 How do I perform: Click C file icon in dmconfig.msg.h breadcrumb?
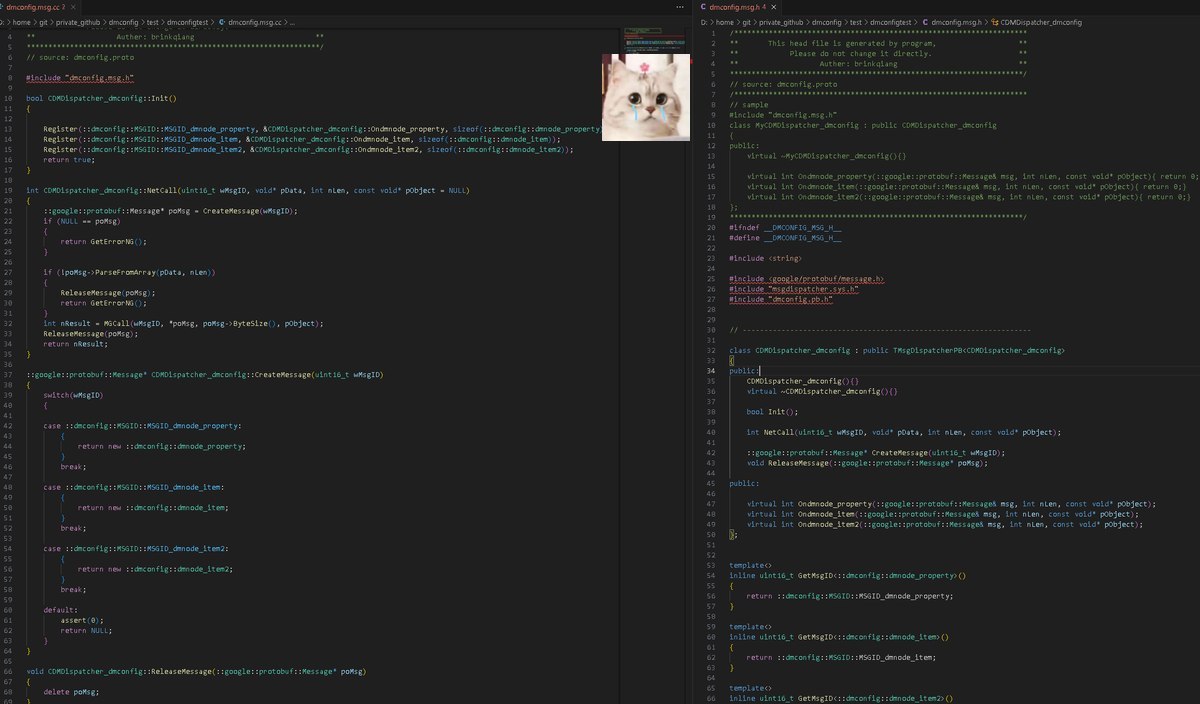tap(925, 22)
